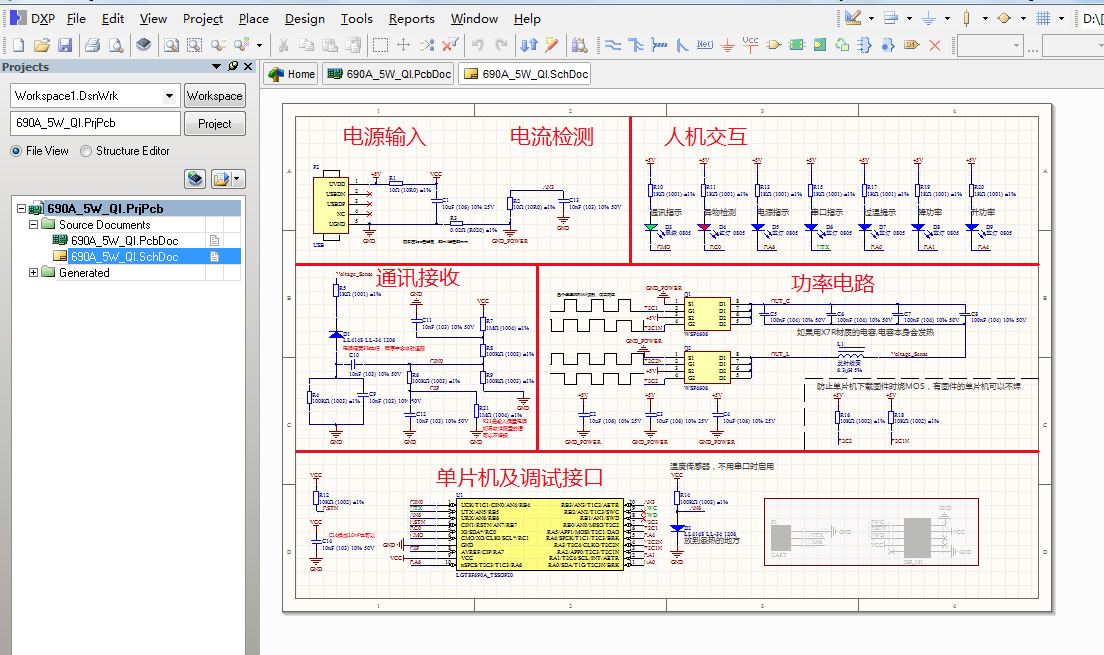The image size is (1104, 655).
Task: Open the Place menu
Action: click(253, 19)
